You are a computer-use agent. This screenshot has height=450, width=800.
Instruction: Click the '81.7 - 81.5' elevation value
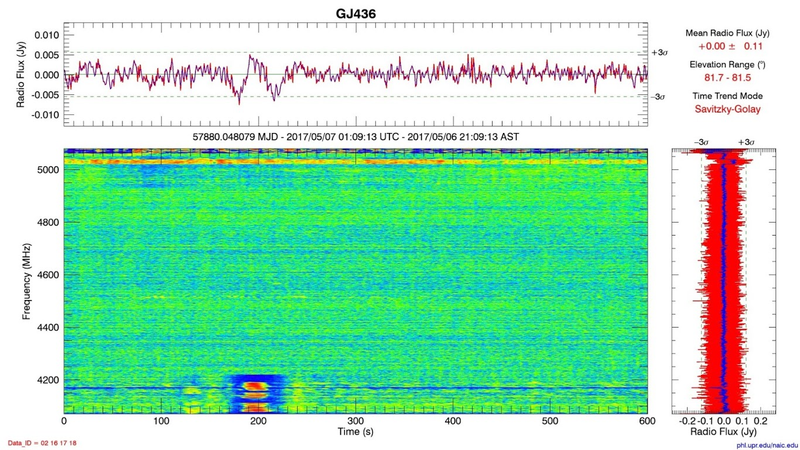pyautogui.click(x=728, y=78)
